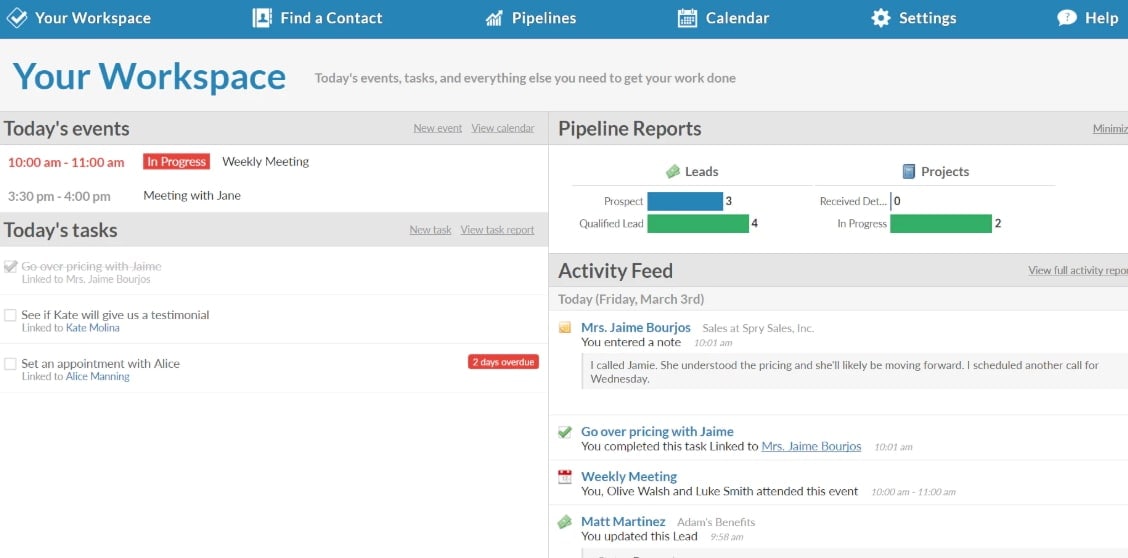Click the green Qualified Lead bar
The image size is (1128, 558).
tap(697, 224)
